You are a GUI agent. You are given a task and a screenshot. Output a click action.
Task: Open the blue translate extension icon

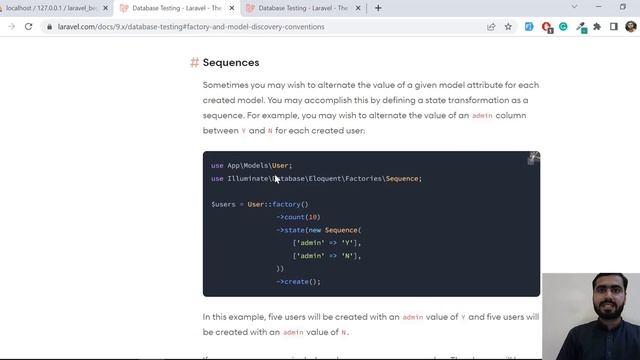click(529, 27)
